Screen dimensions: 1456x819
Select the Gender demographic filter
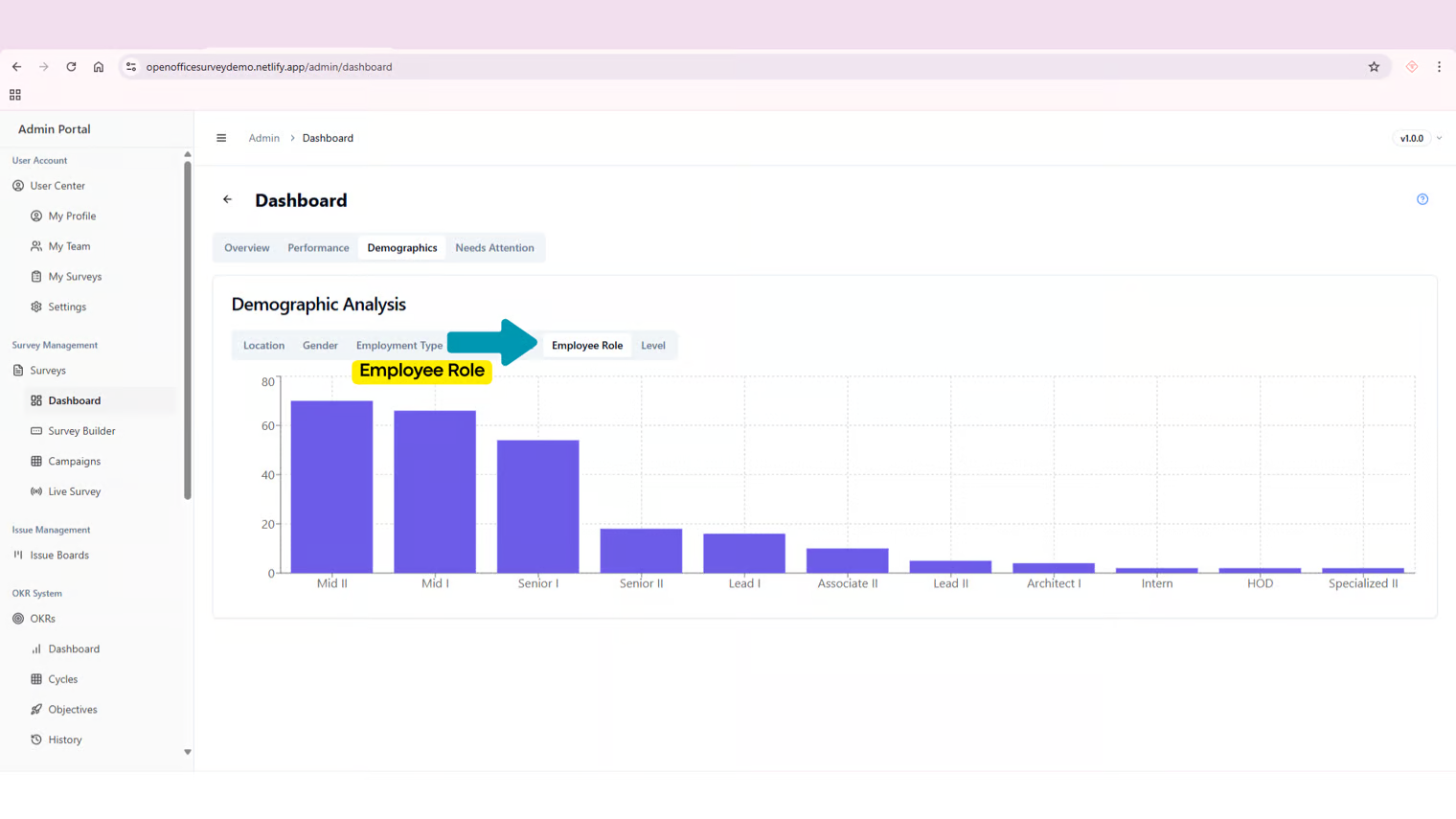tap(320, 346)
